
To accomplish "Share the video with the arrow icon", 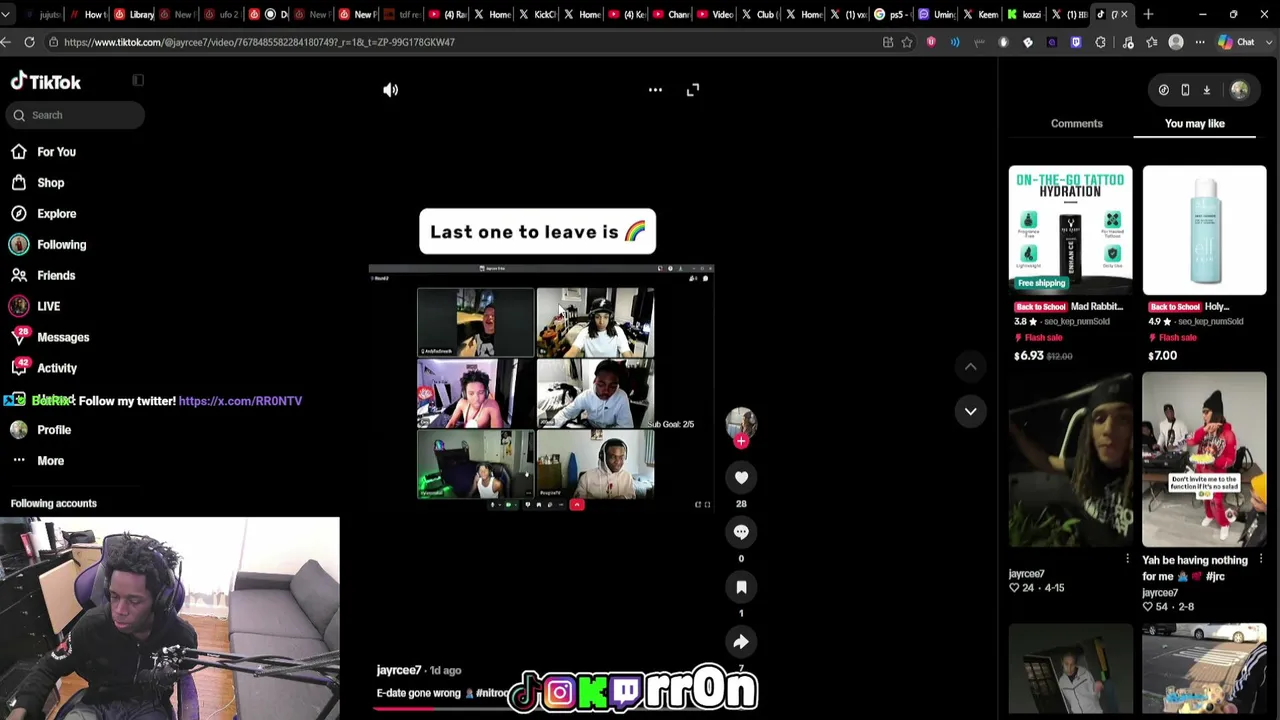I will click(x=741, y=642).
